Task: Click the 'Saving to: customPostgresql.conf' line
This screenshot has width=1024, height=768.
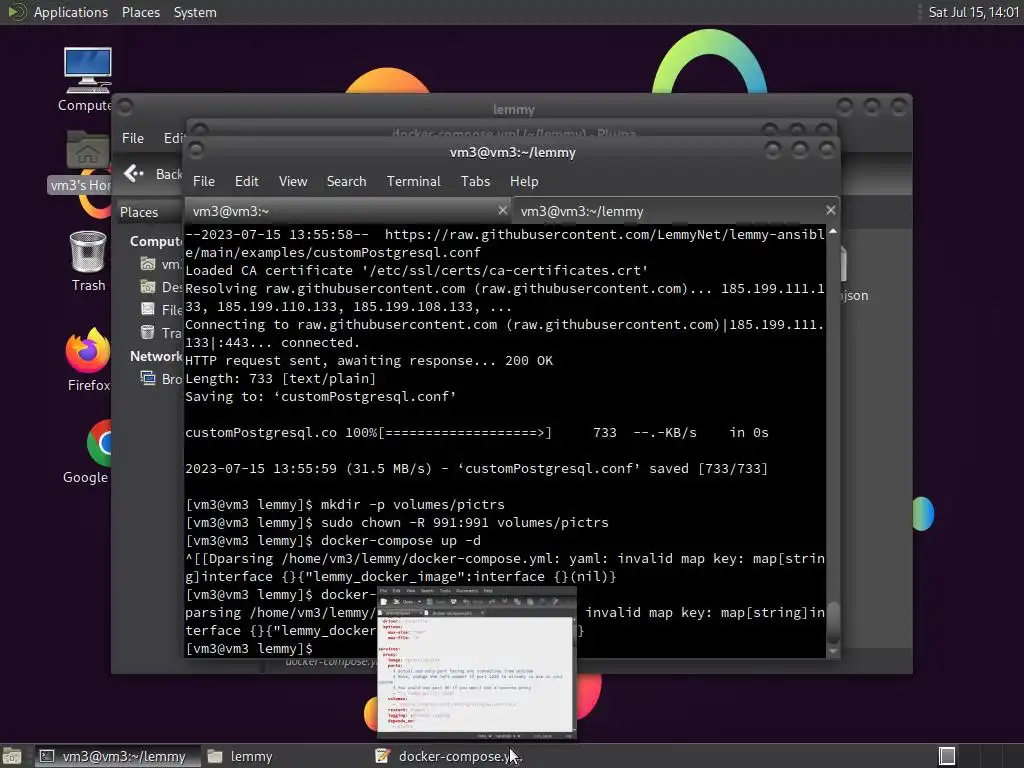Action: [321, 396]
